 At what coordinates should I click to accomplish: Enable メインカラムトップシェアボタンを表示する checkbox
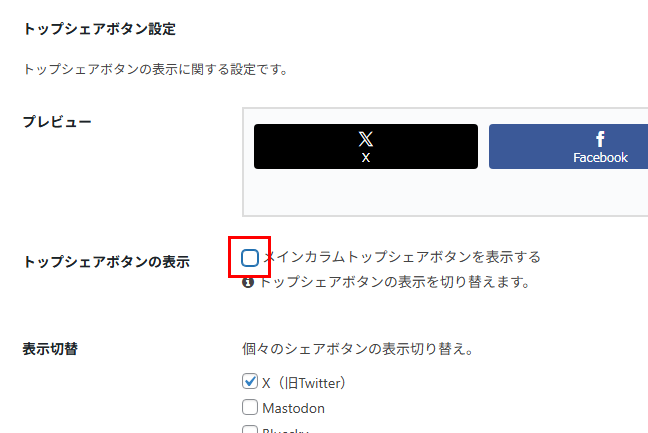coord(250,258)
